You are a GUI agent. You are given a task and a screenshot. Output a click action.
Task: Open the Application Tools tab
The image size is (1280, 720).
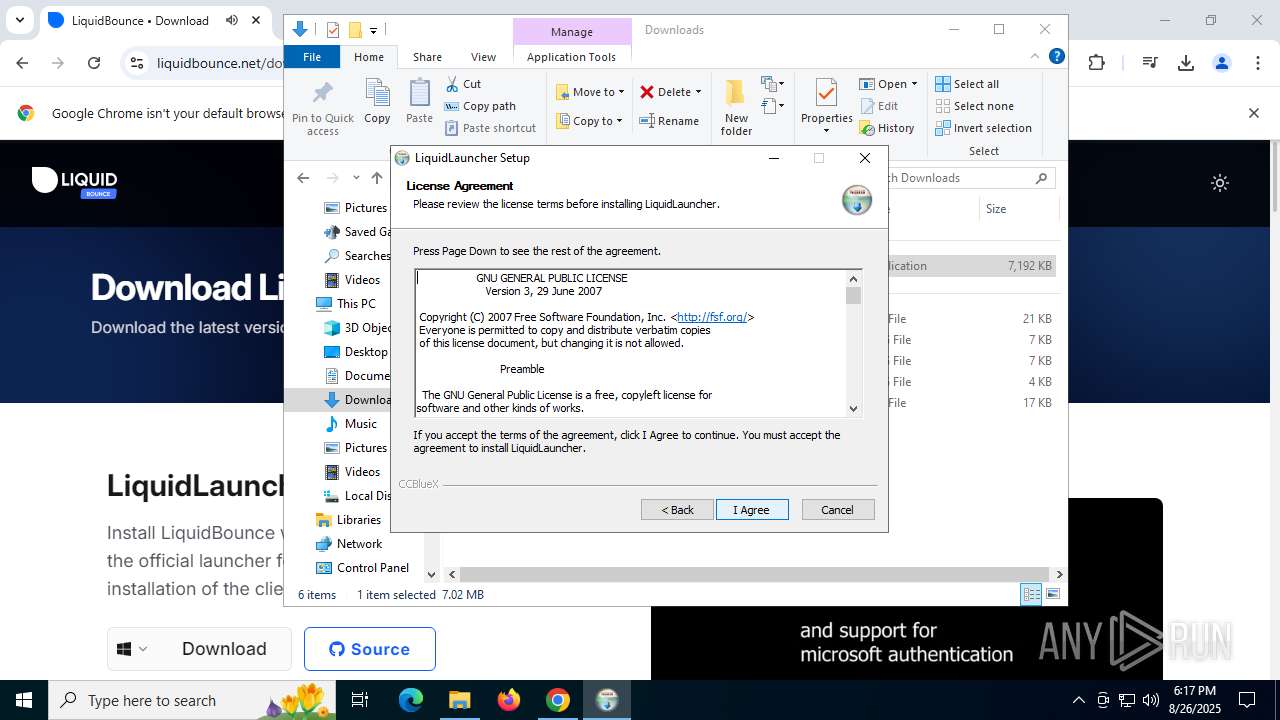click(x=571, y=57)
